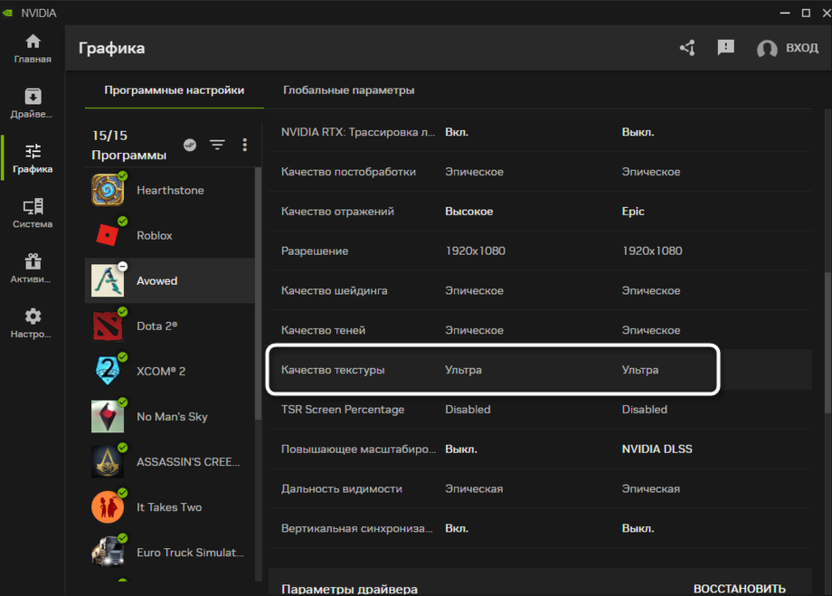
Task: Switch to Программные настройки tab
Action: tap(174, 90)
